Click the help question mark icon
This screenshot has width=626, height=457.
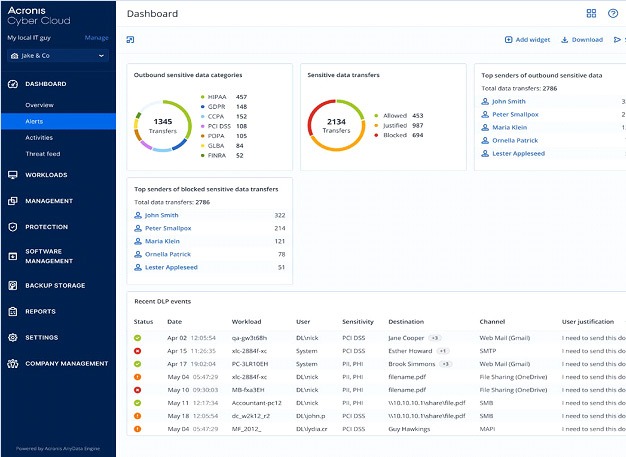point(612,14)
